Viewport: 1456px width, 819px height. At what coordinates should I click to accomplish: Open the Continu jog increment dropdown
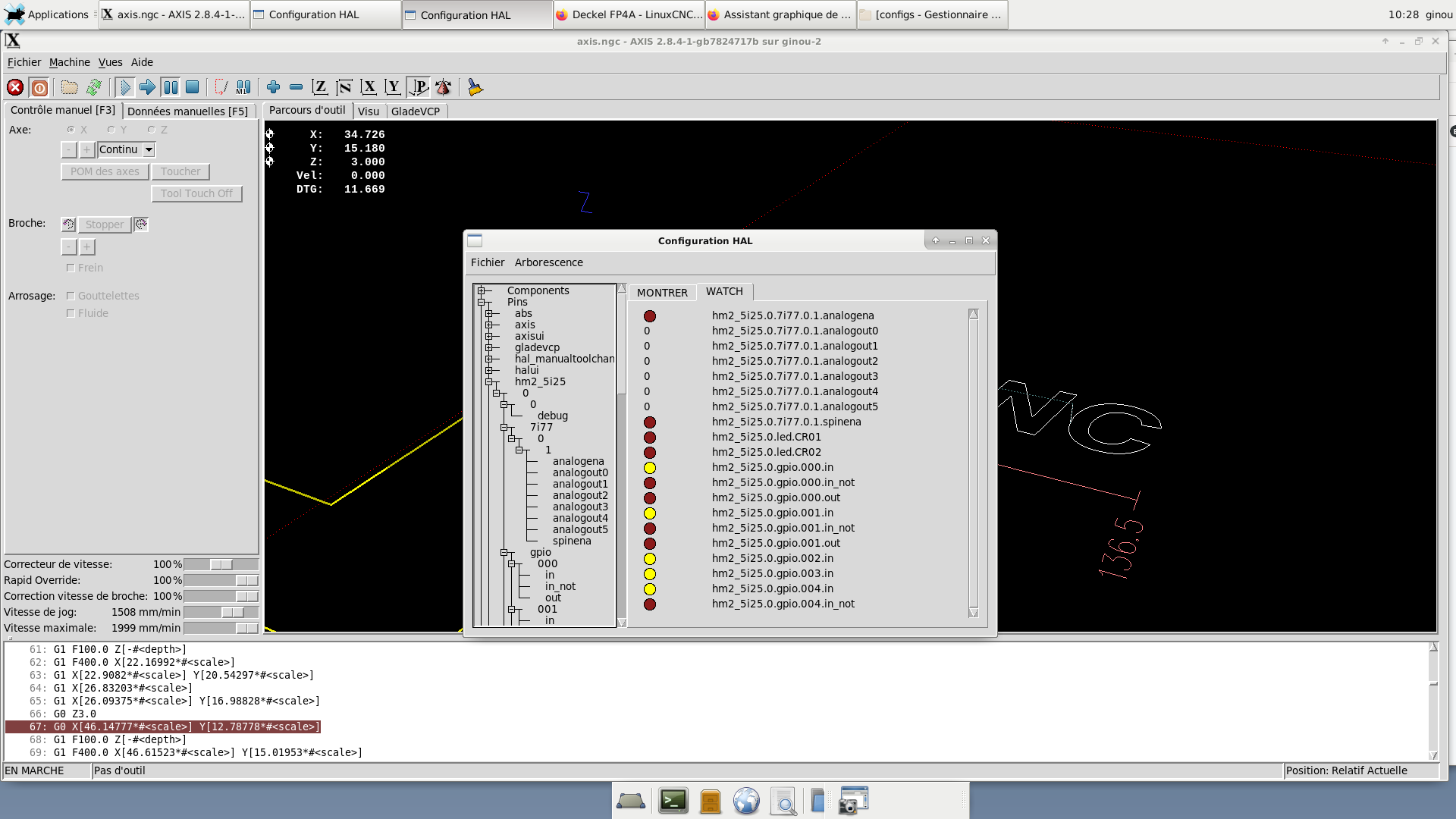(149, 150)
